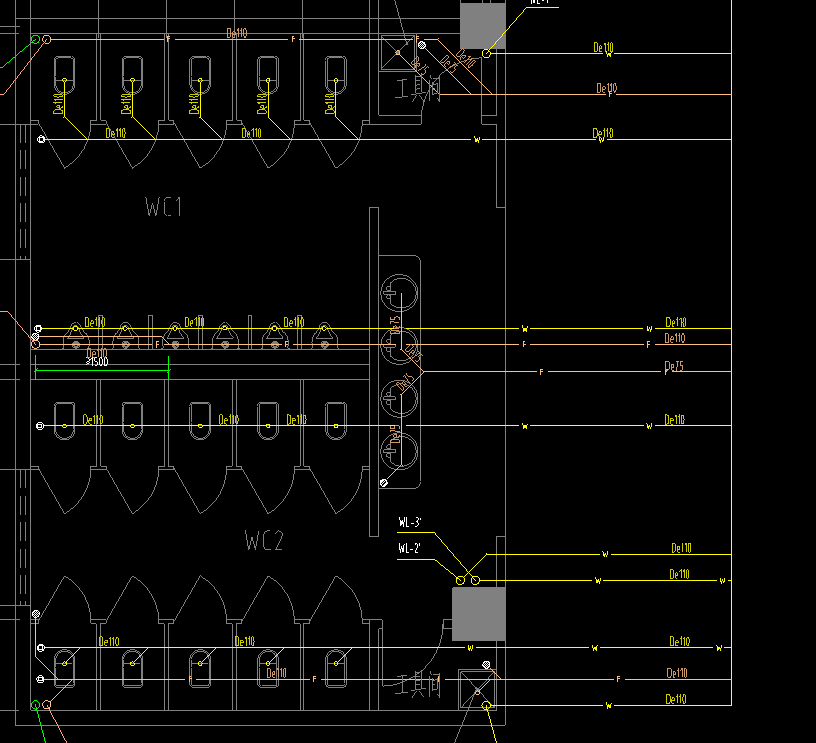The height and width of the screenshot is (743, 816).
Task: Pick the green dimension line under ≥1500
Action: 102,370
